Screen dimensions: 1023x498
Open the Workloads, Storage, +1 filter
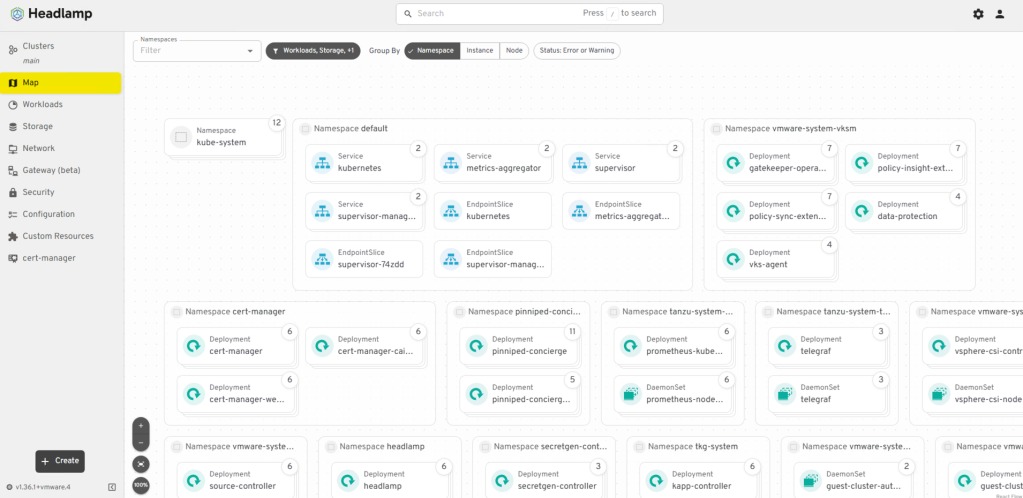(313, 51)
